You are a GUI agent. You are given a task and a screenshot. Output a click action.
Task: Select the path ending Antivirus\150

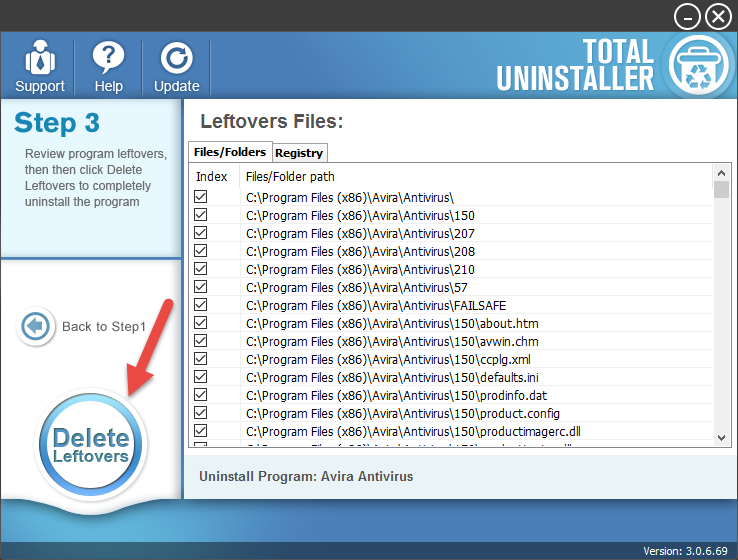point(360,216)
